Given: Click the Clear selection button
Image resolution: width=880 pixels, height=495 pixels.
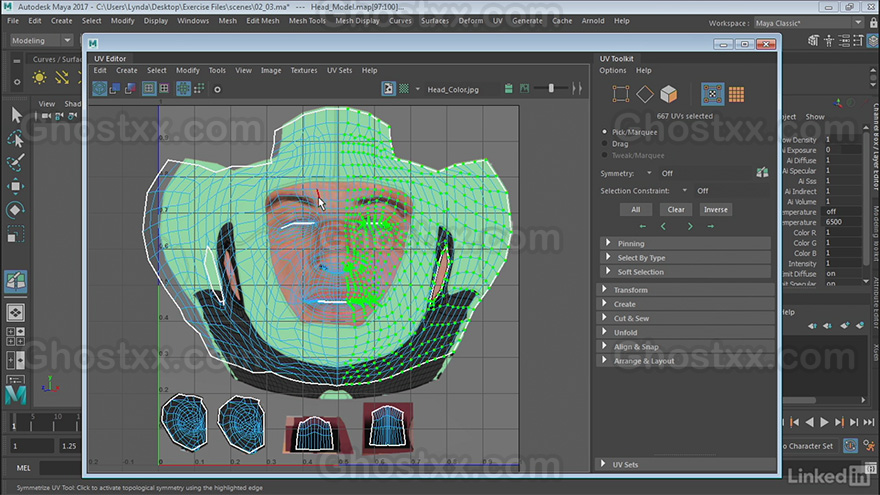Looking at the screenshot, I should pyautogui.click(x=676, y=209).
